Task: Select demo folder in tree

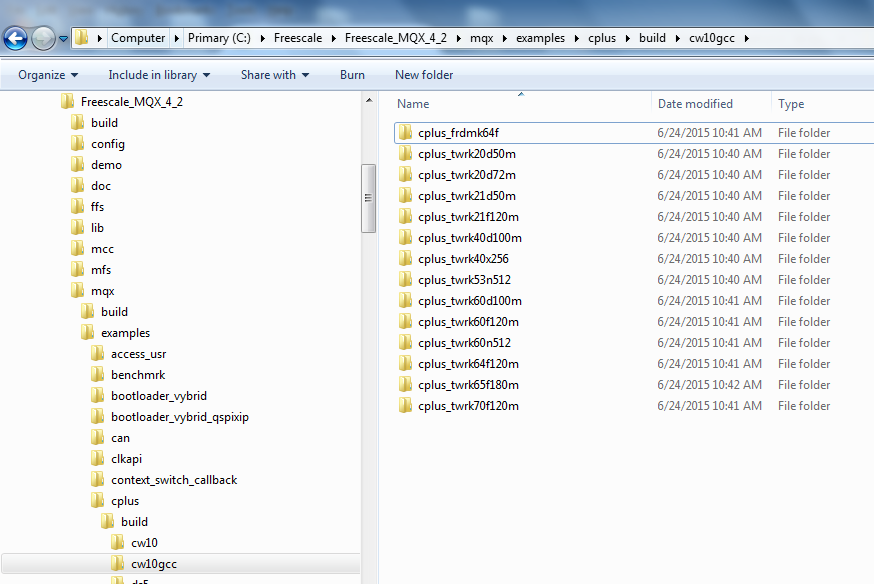Action: coord(106,165)
